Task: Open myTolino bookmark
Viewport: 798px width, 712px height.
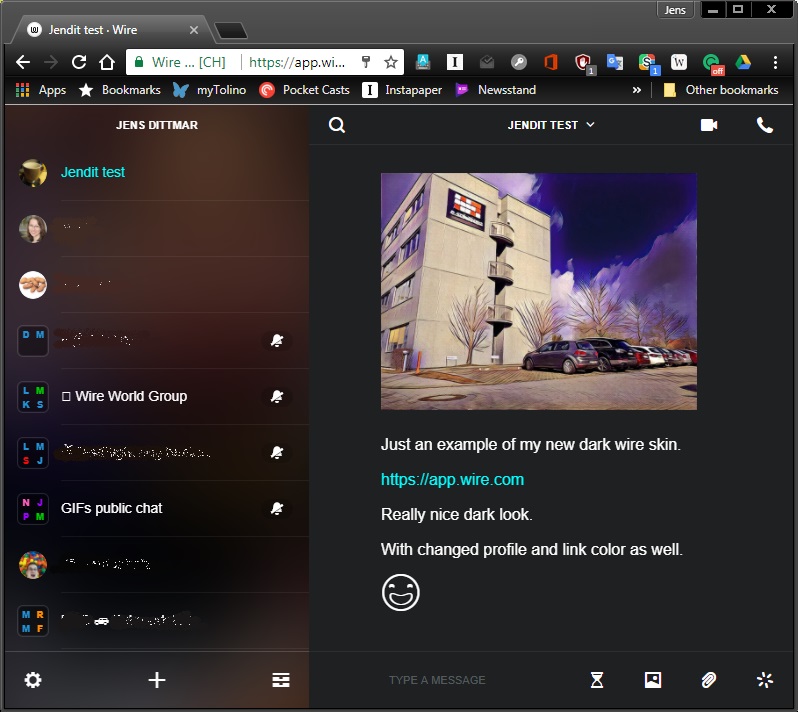Action: tap(209, 90)
